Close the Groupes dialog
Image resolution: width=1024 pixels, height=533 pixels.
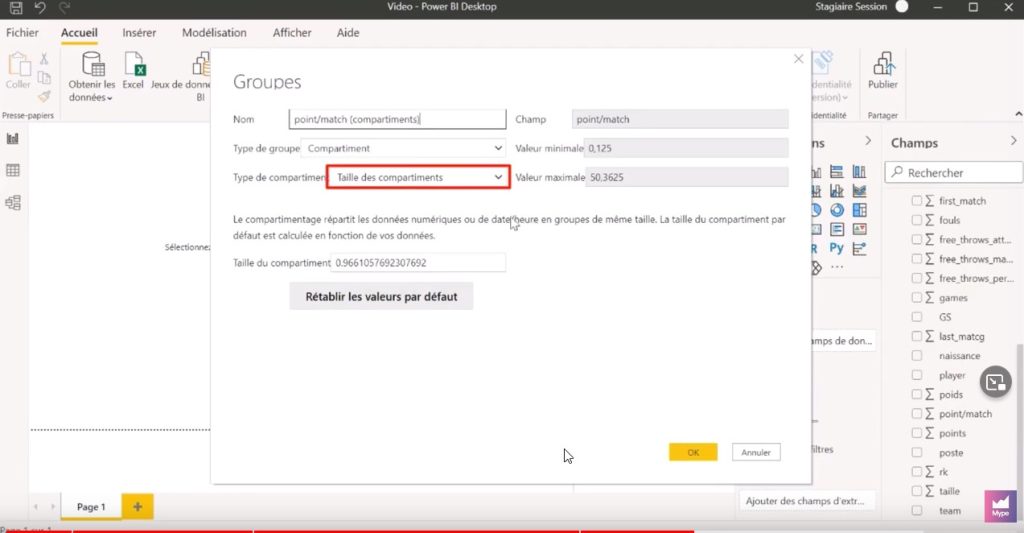click(x=798, y=59)
